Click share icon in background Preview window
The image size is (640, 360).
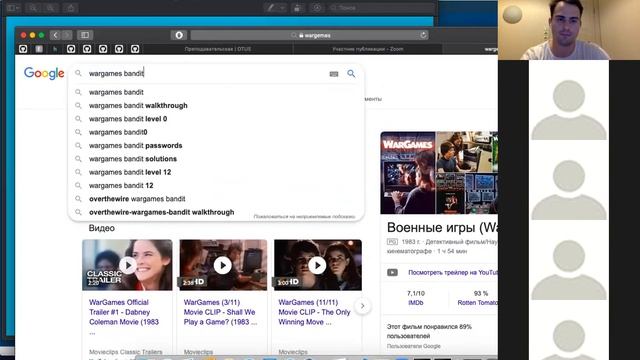coord(71,7)
